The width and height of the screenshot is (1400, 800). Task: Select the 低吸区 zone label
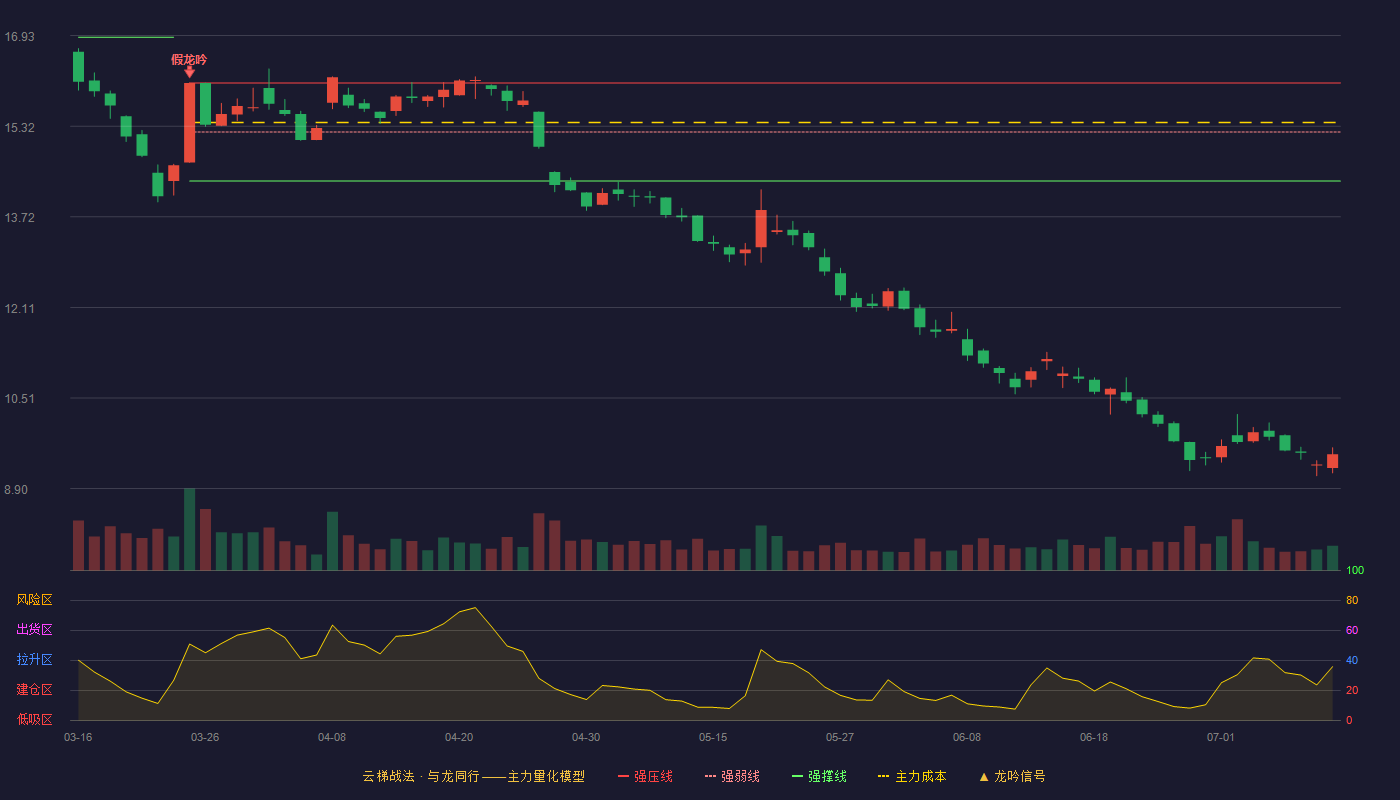pos(34,719)
